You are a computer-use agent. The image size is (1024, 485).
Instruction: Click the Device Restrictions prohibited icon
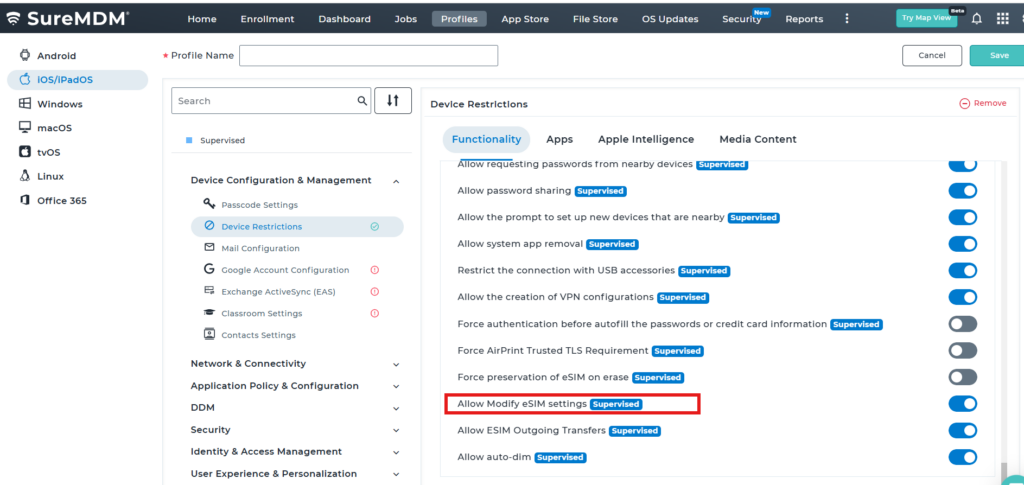coord(209,226)
